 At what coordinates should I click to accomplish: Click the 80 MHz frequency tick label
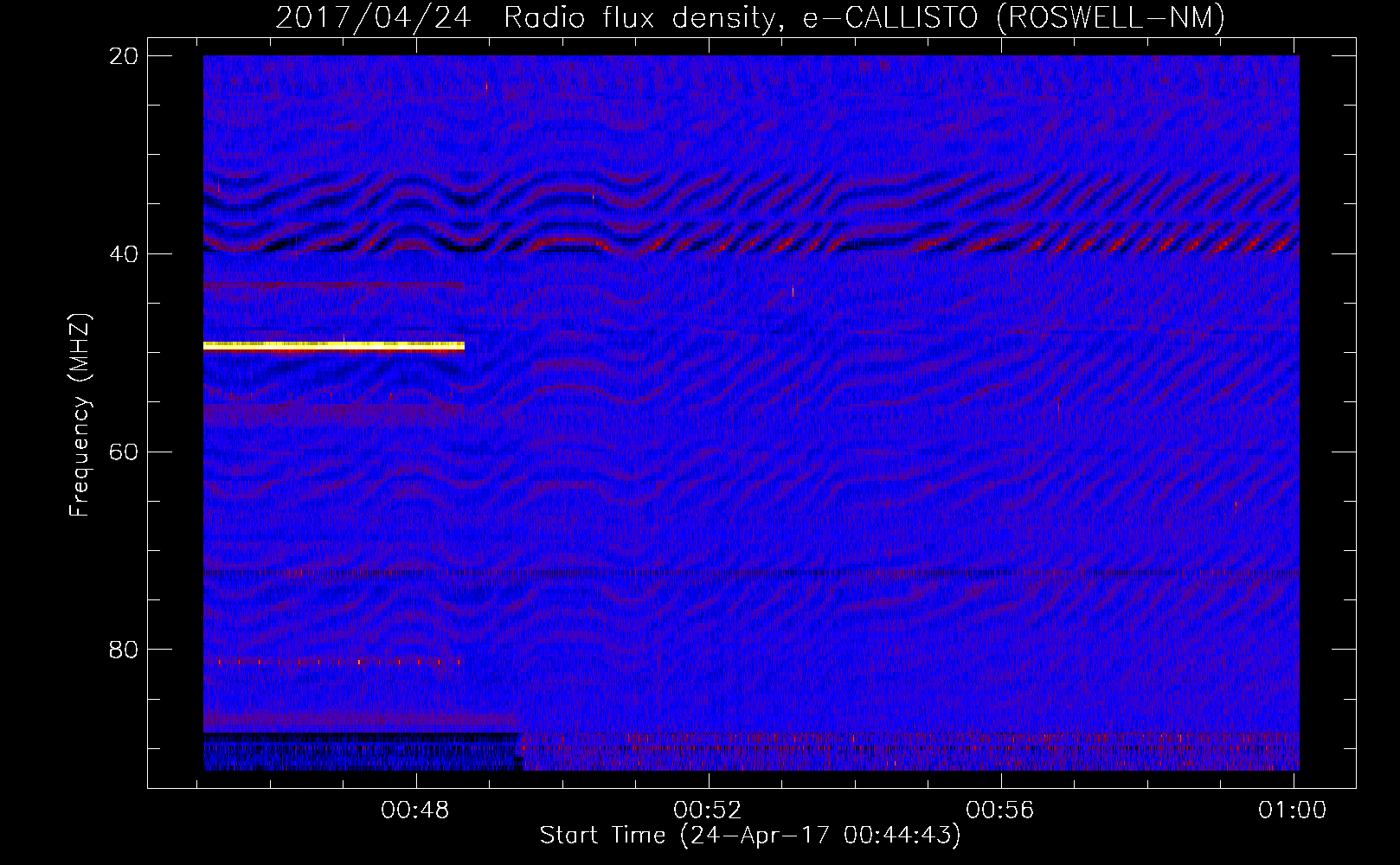(124, 650)
